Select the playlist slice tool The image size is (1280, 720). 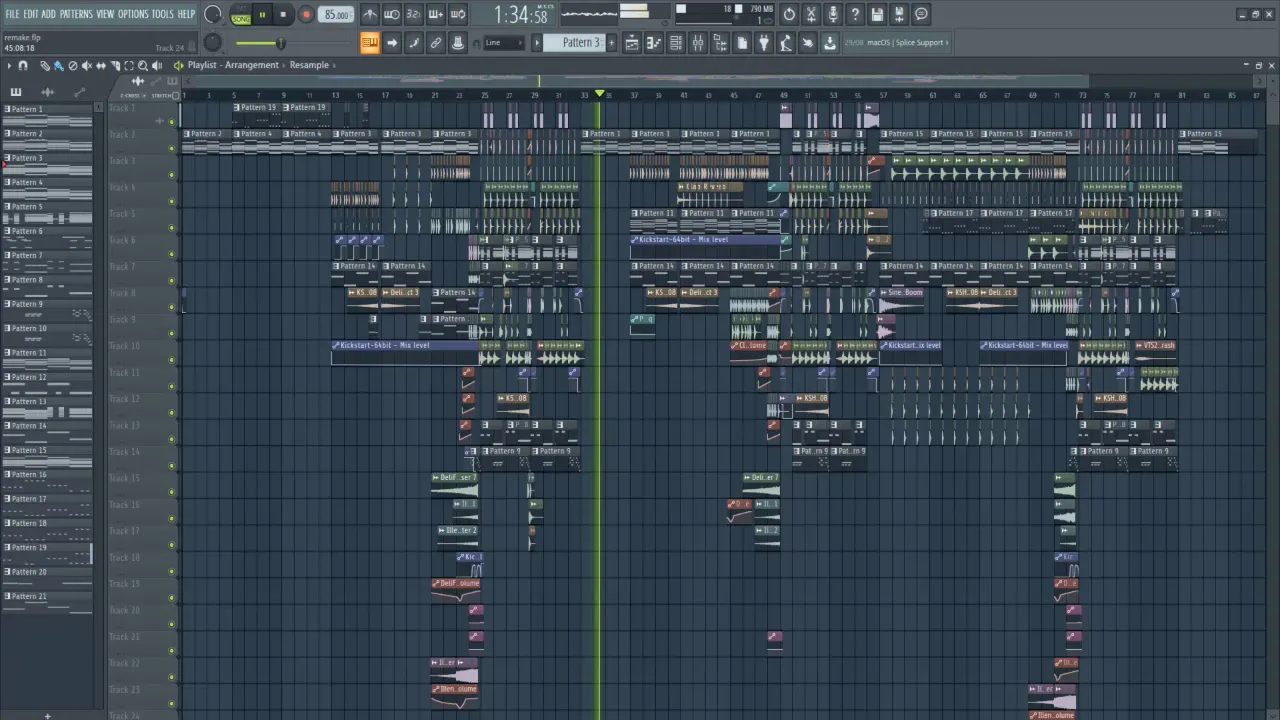coord(114,65)
